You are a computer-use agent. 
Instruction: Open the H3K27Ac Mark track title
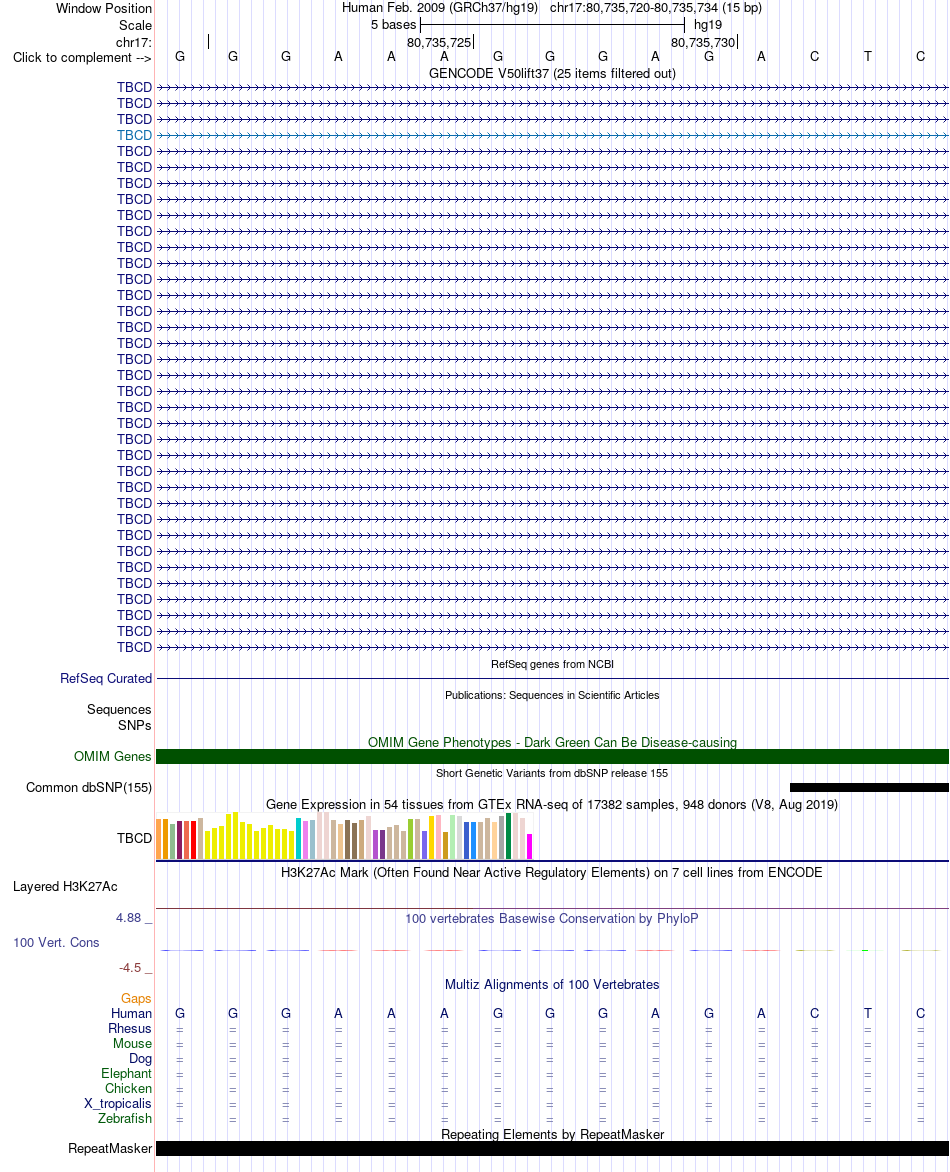tap(552, 872)
